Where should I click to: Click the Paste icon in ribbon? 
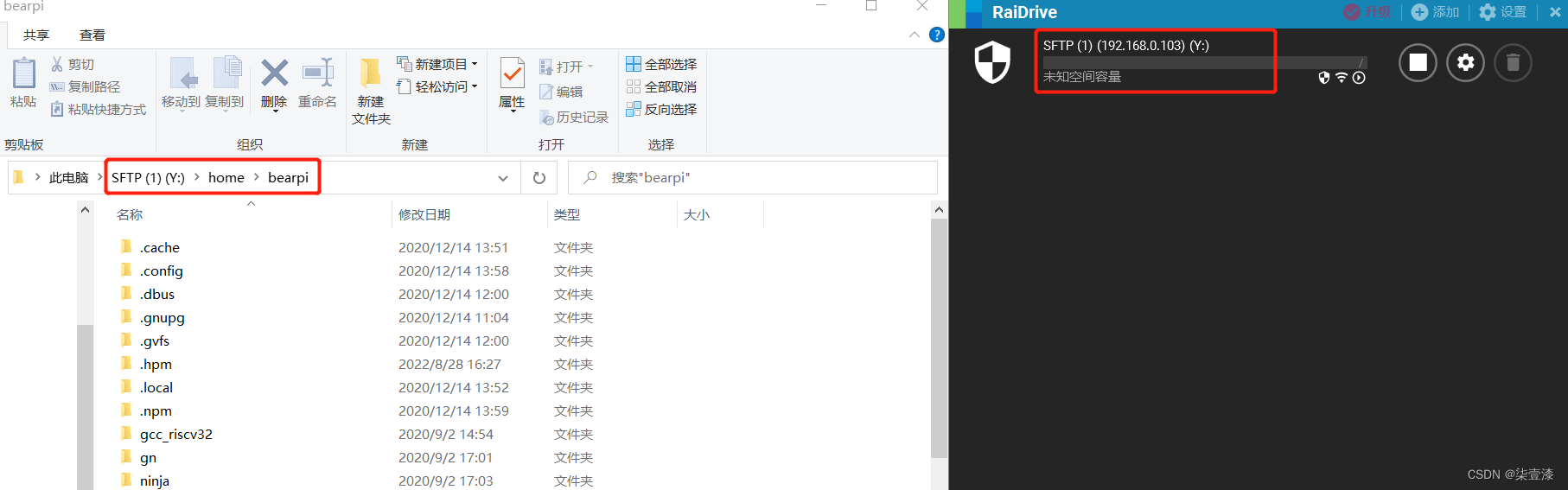pyautogui.click(x=23, y=73)
